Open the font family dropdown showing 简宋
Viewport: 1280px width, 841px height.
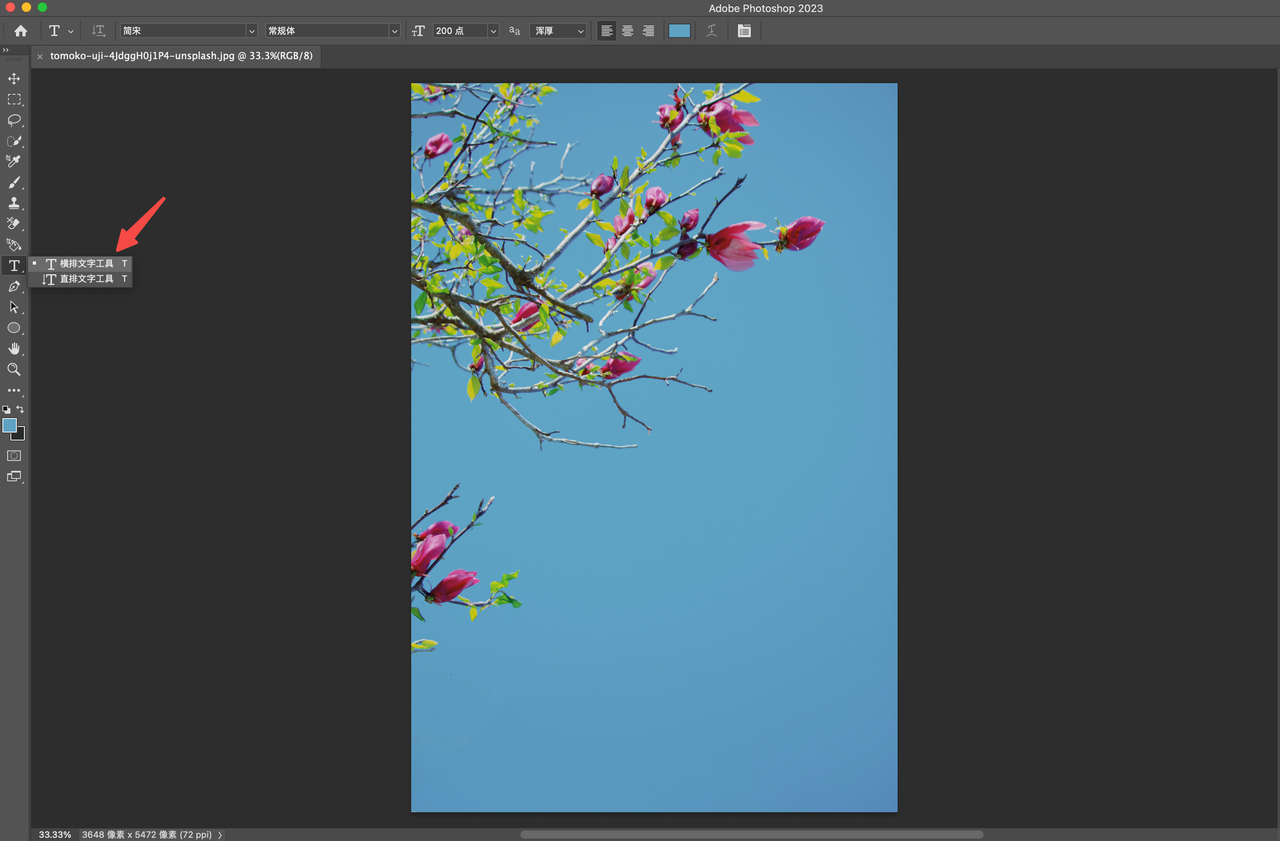[x=188, y=31]
